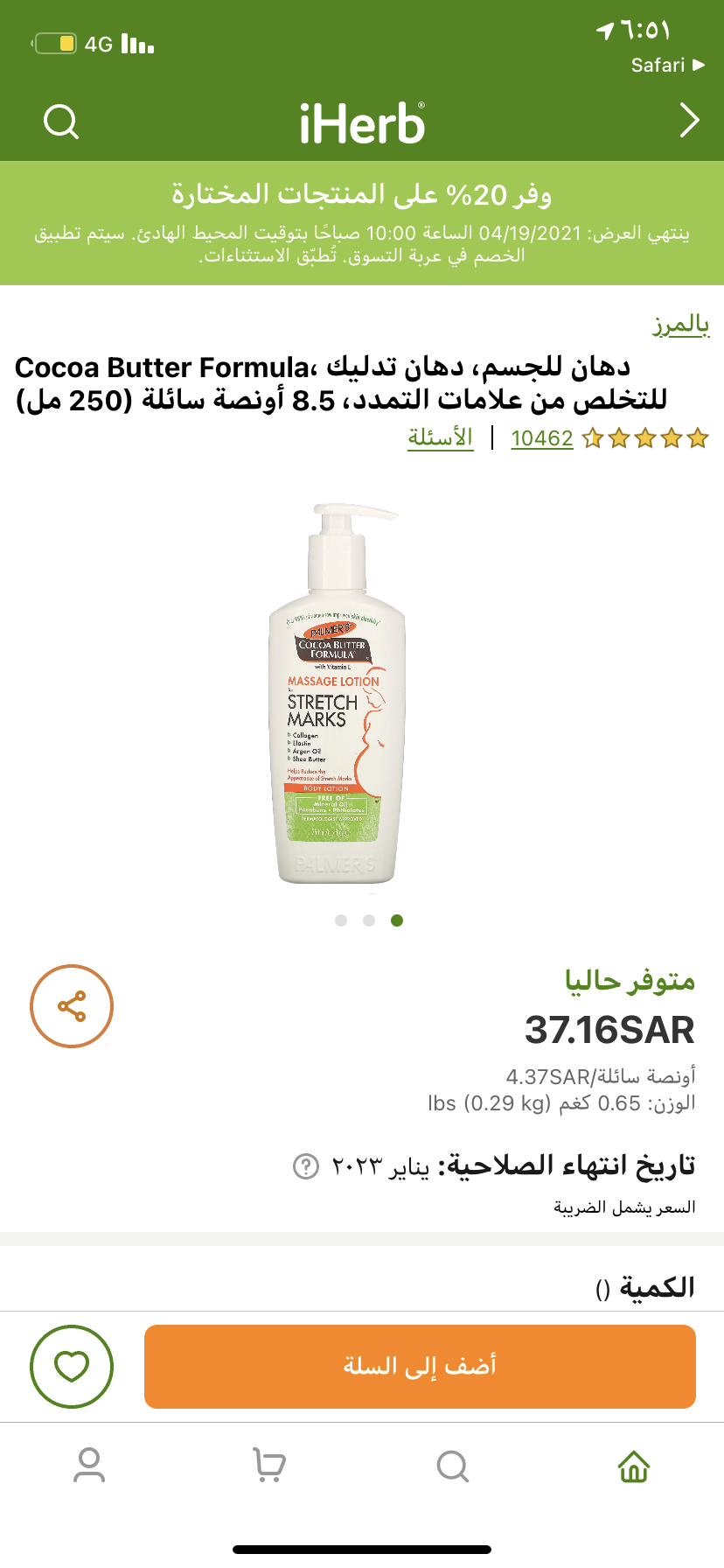Open the home tab in bottom bar
The height and width of the screenshot is (1568, 724).
coord(634,1466)
